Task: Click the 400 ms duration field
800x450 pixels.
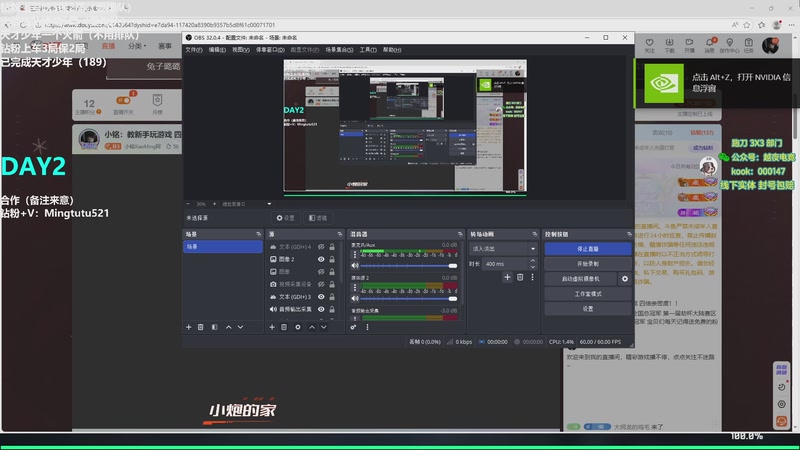Action: pos(505,264)
